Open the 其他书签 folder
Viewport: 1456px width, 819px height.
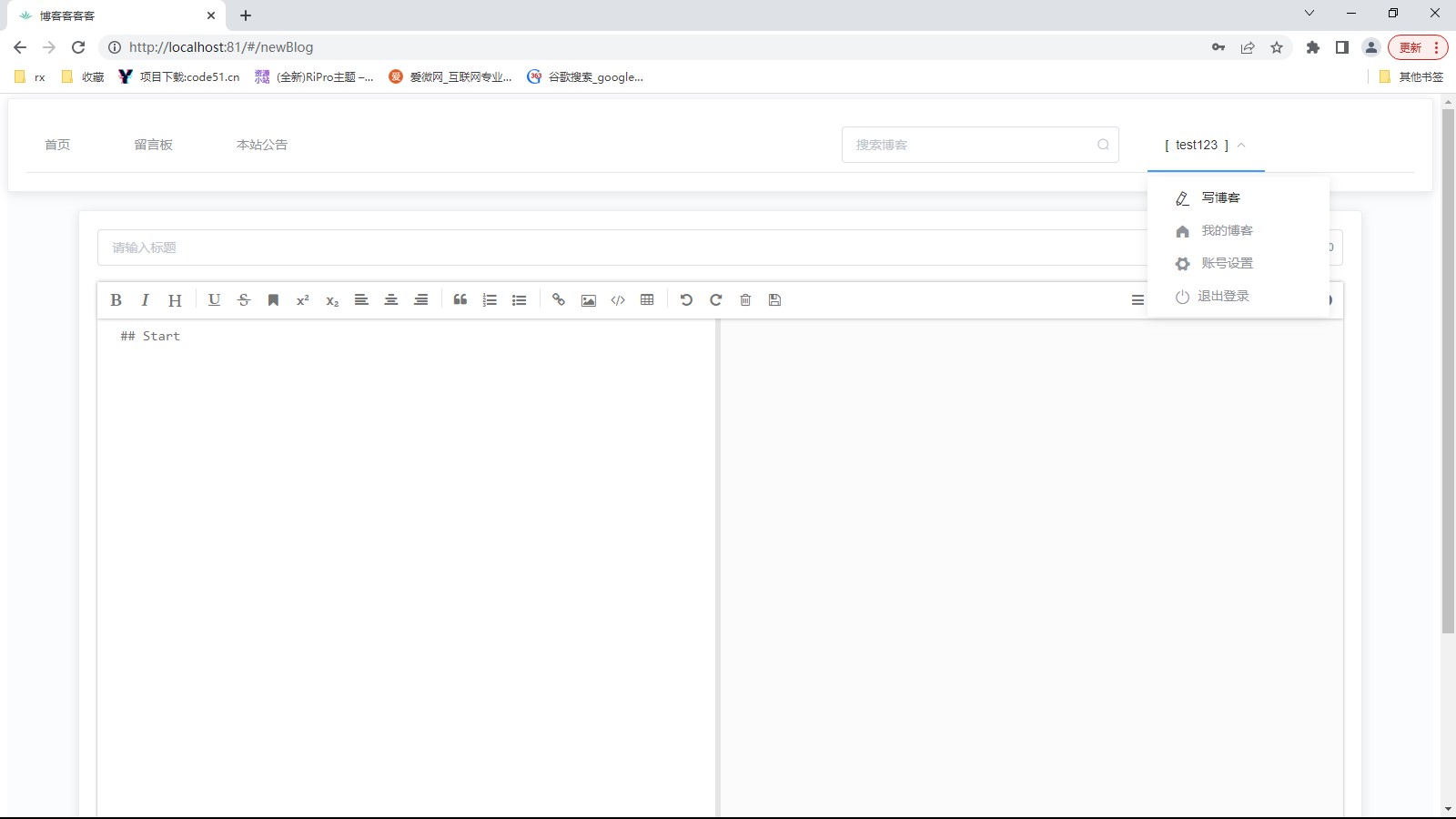coord(1411,77)
